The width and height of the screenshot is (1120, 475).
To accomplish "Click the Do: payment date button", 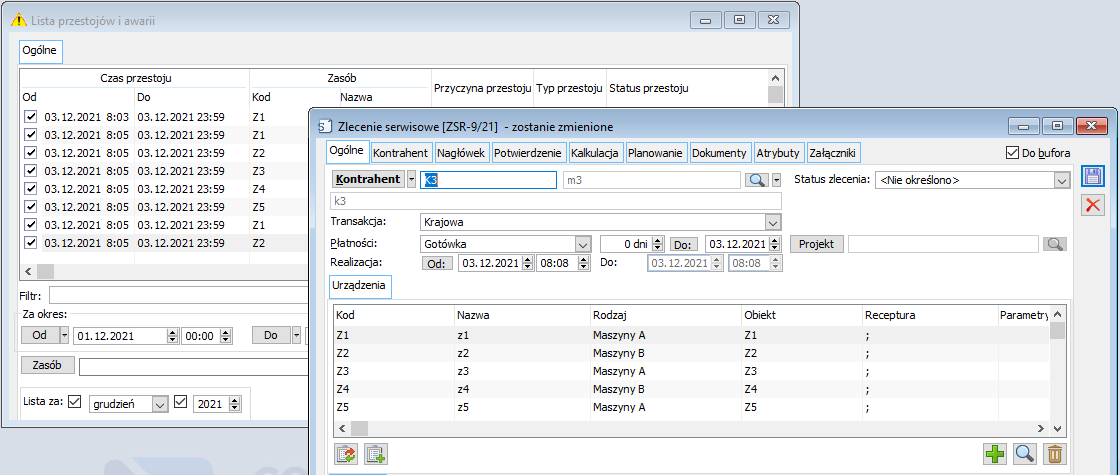I will tap(684, 244).
